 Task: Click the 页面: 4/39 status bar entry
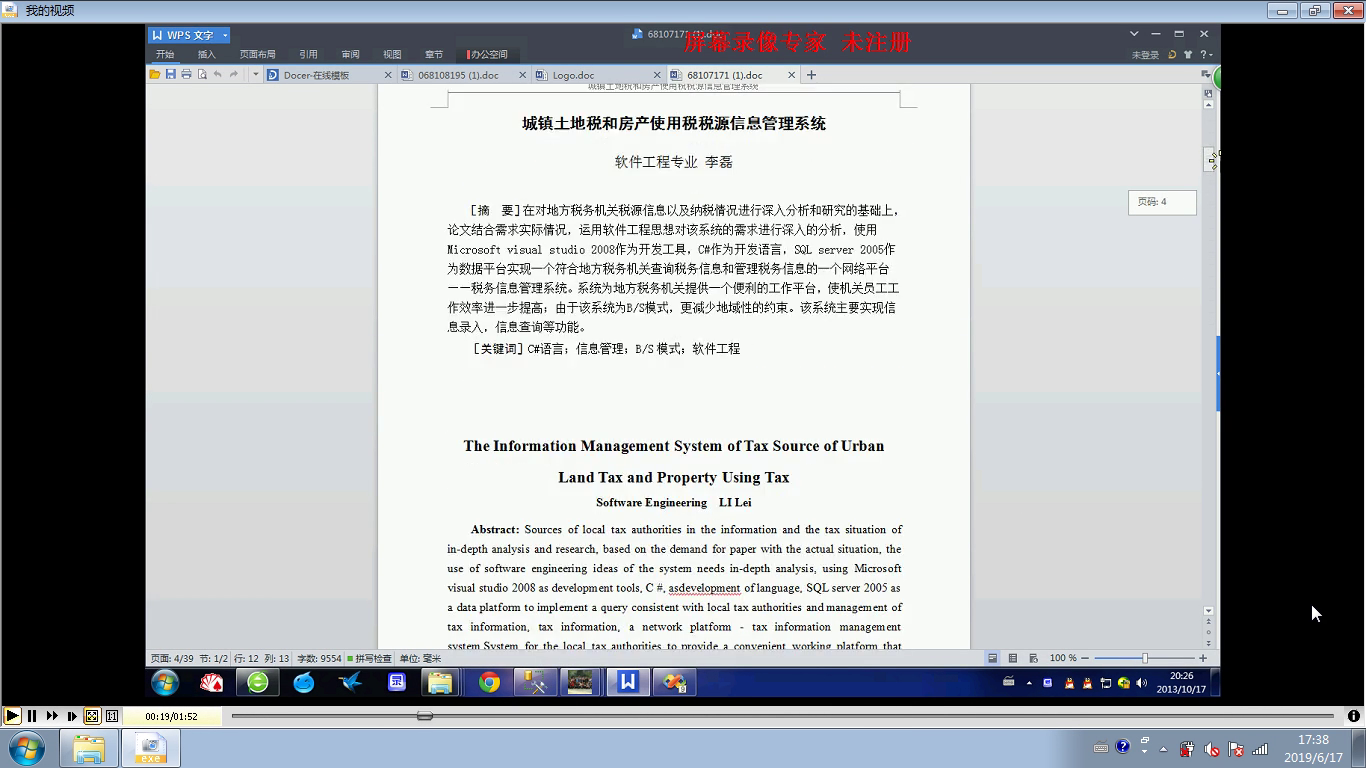[x=172, y=658]
